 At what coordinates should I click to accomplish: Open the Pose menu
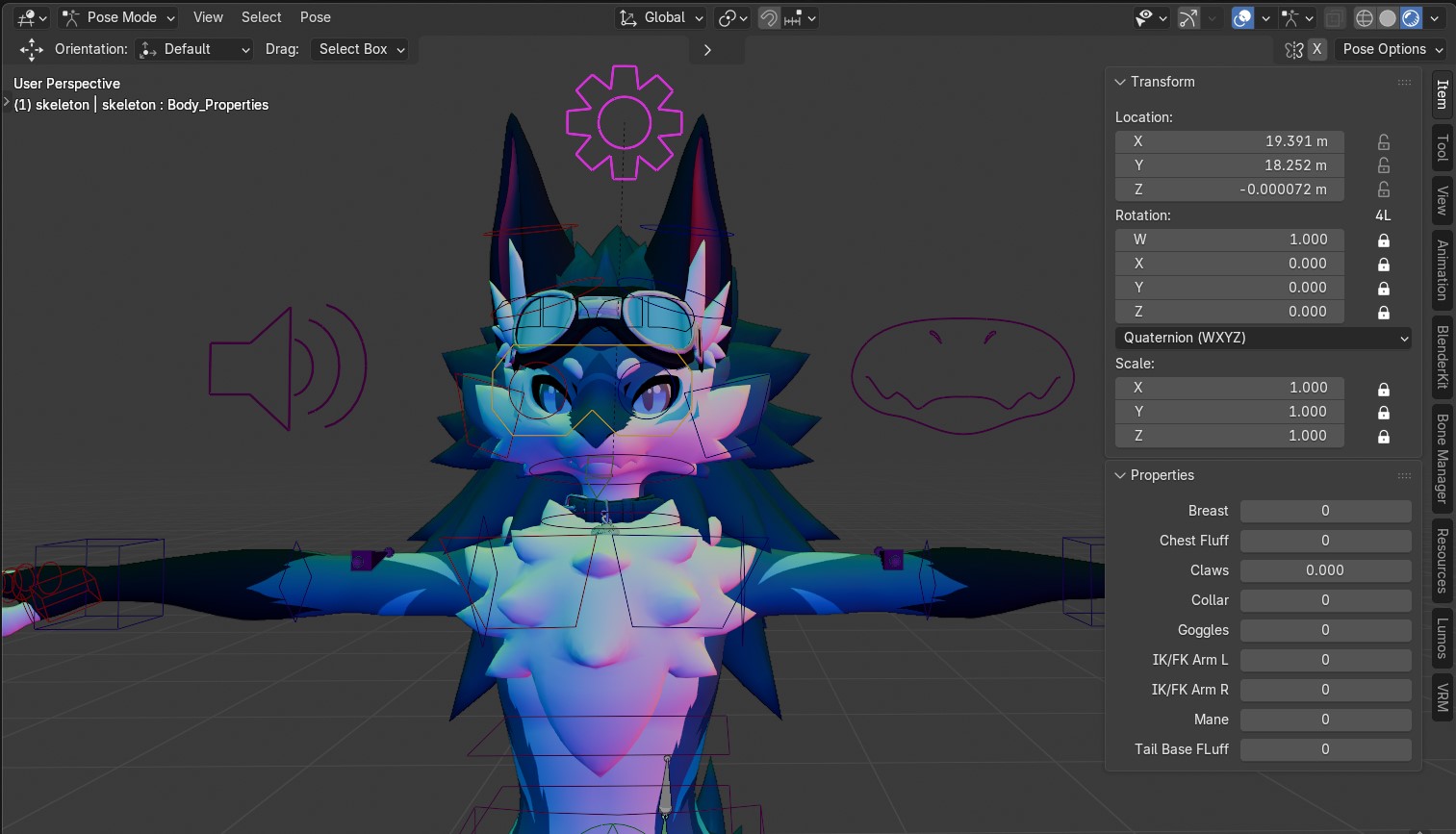pos(315,16)
